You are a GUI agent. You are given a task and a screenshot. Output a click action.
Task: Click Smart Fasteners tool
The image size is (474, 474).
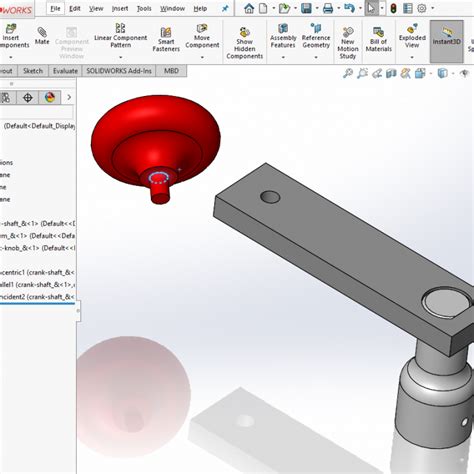[166, 40]
